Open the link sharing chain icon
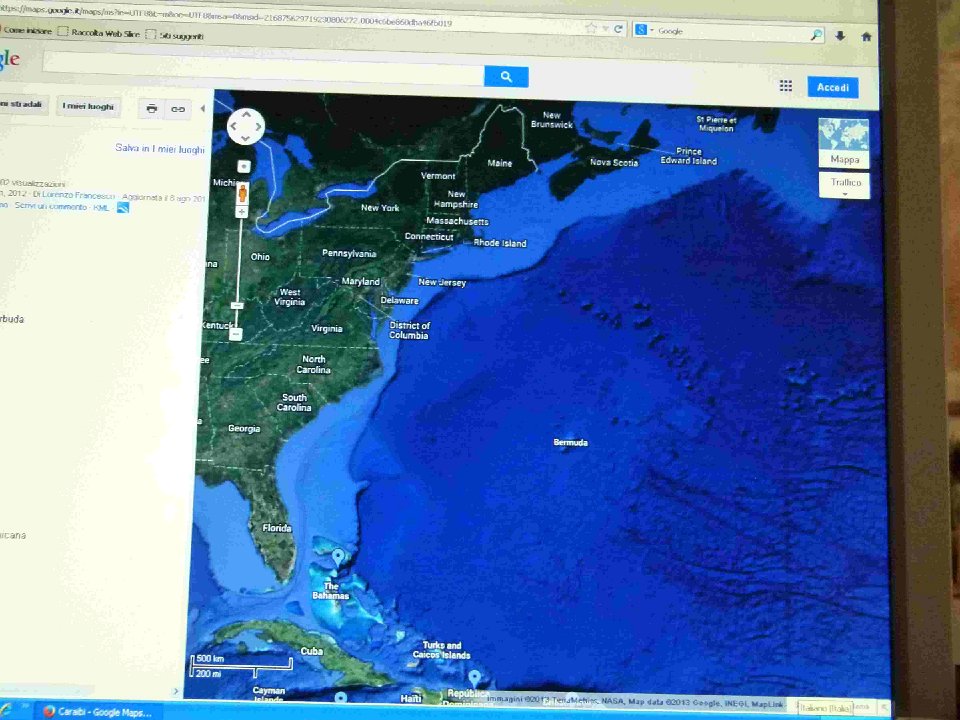 coord(178,110)
